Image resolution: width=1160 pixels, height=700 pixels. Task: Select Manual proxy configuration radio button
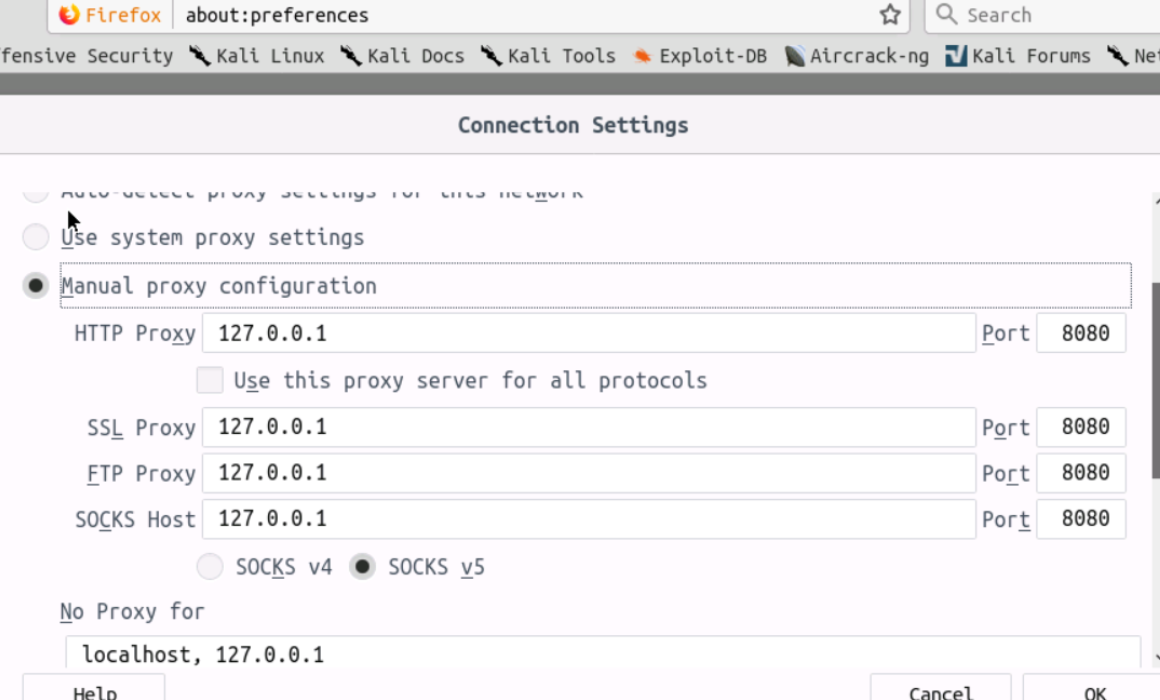(36, 286)
